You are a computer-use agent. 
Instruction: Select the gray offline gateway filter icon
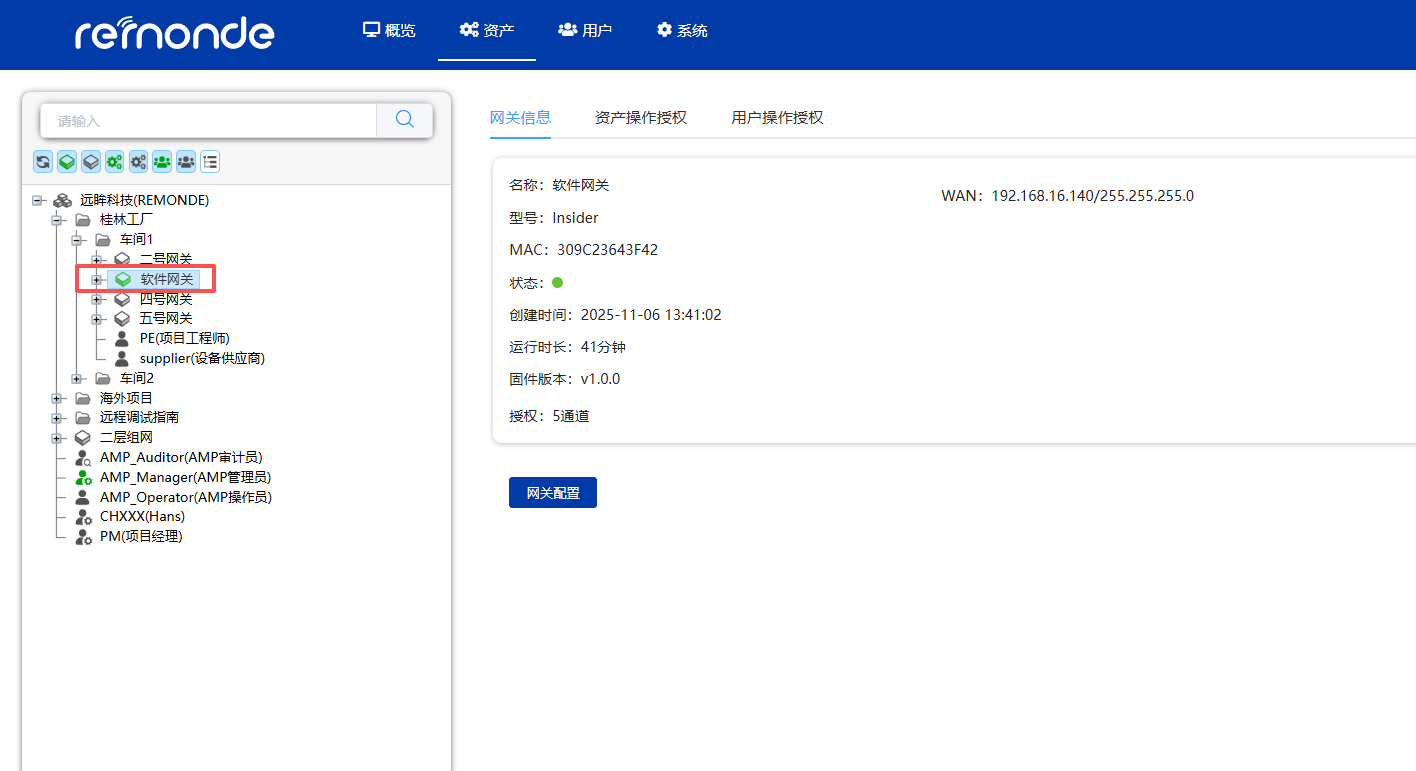click(90, 161)
